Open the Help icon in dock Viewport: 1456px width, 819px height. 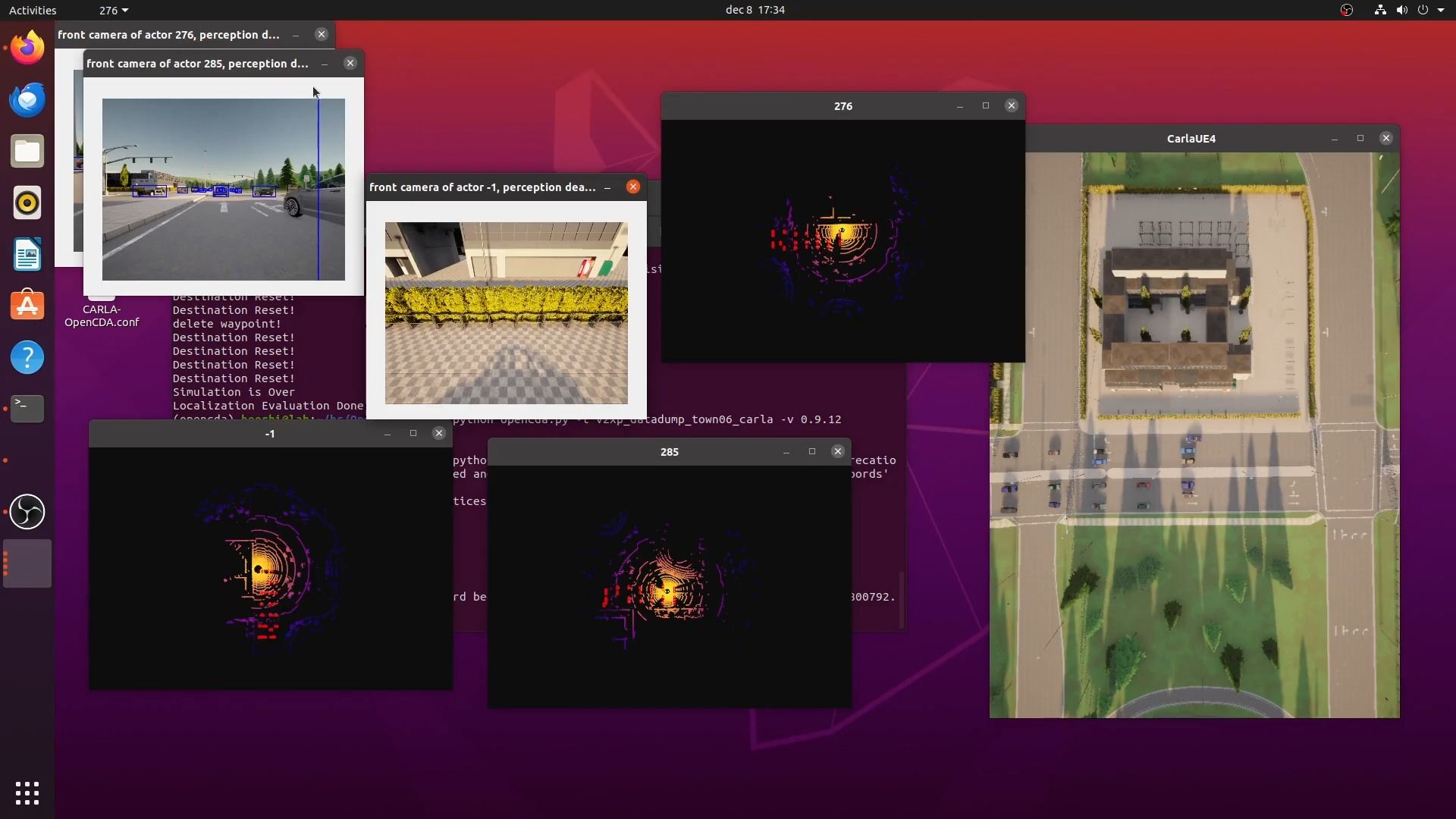pos(27,357)
